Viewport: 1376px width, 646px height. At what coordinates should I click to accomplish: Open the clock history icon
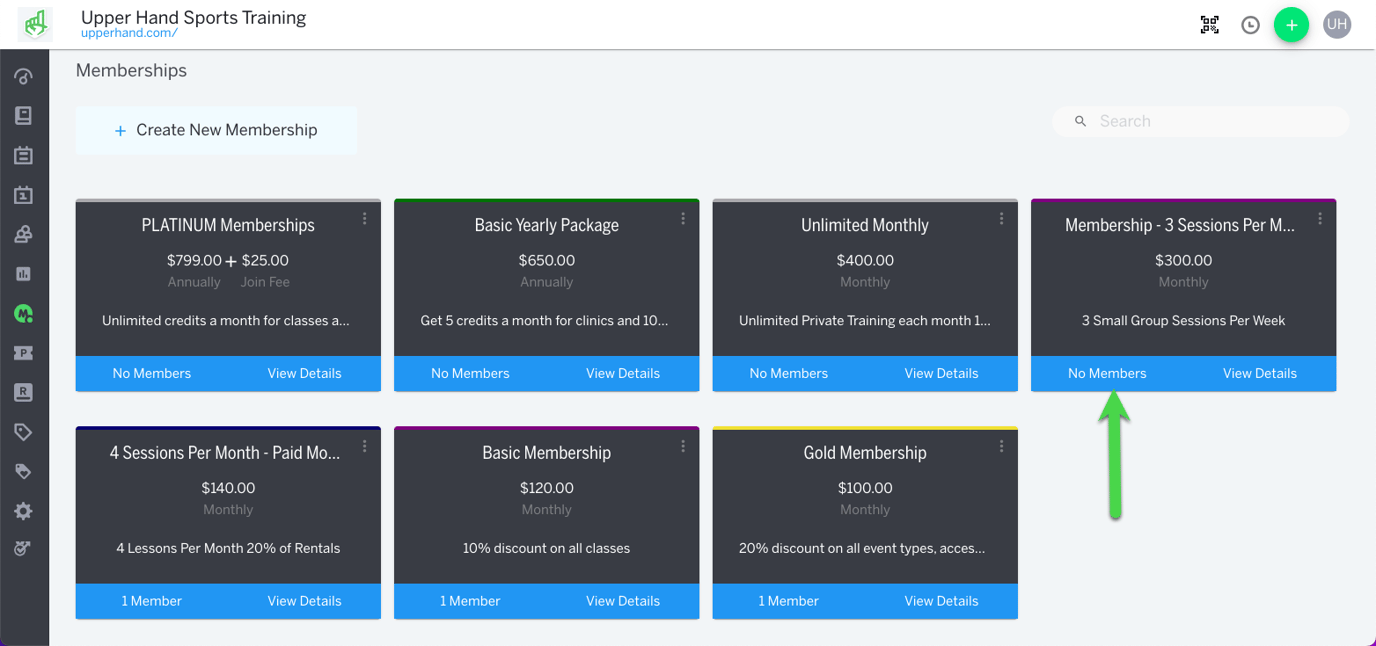pyautogui.click(x=1250, y=25)
